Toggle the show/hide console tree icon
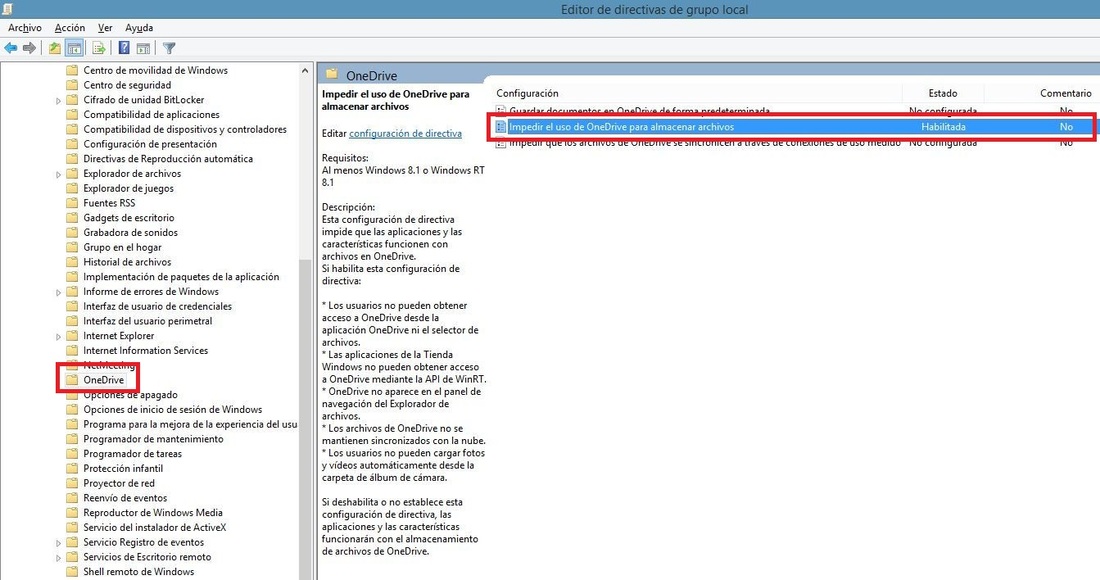Screen dimensions: 1100x580 click(74, 48)
